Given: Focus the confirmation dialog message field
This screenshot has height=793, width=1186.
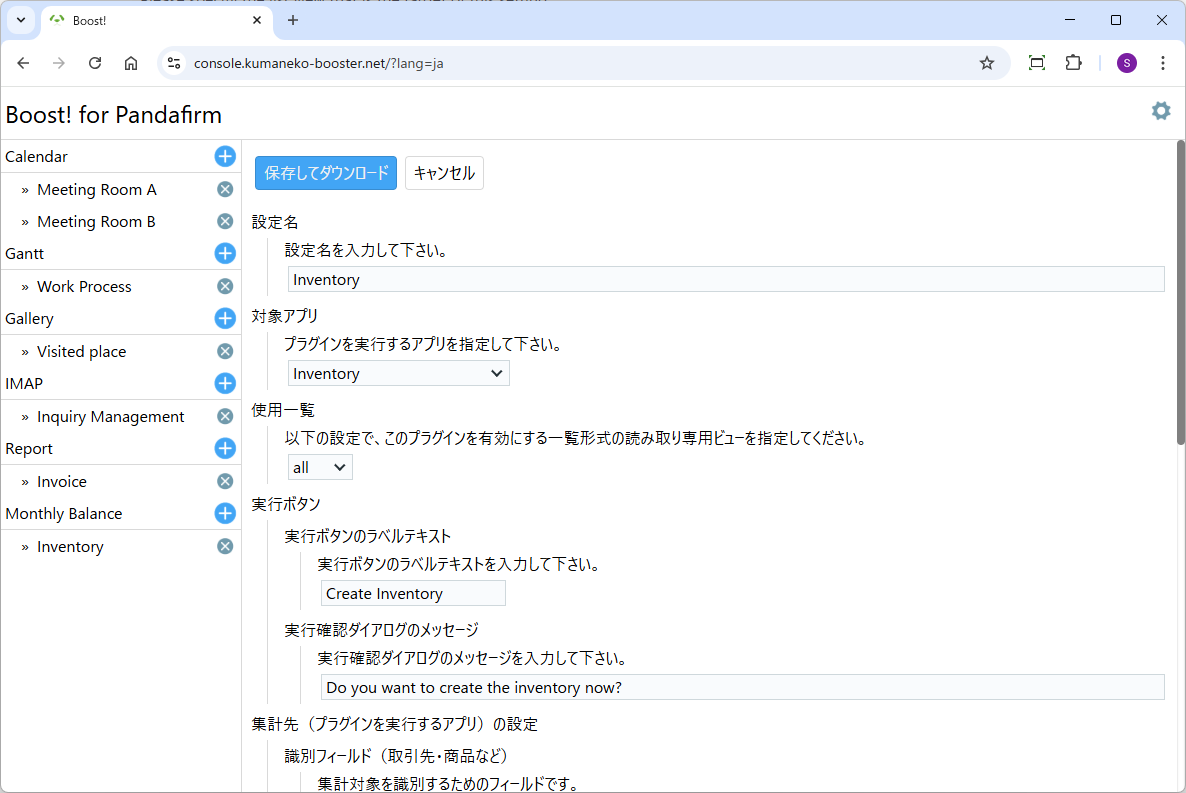Looking at the screenshot, I should [743, 687].
